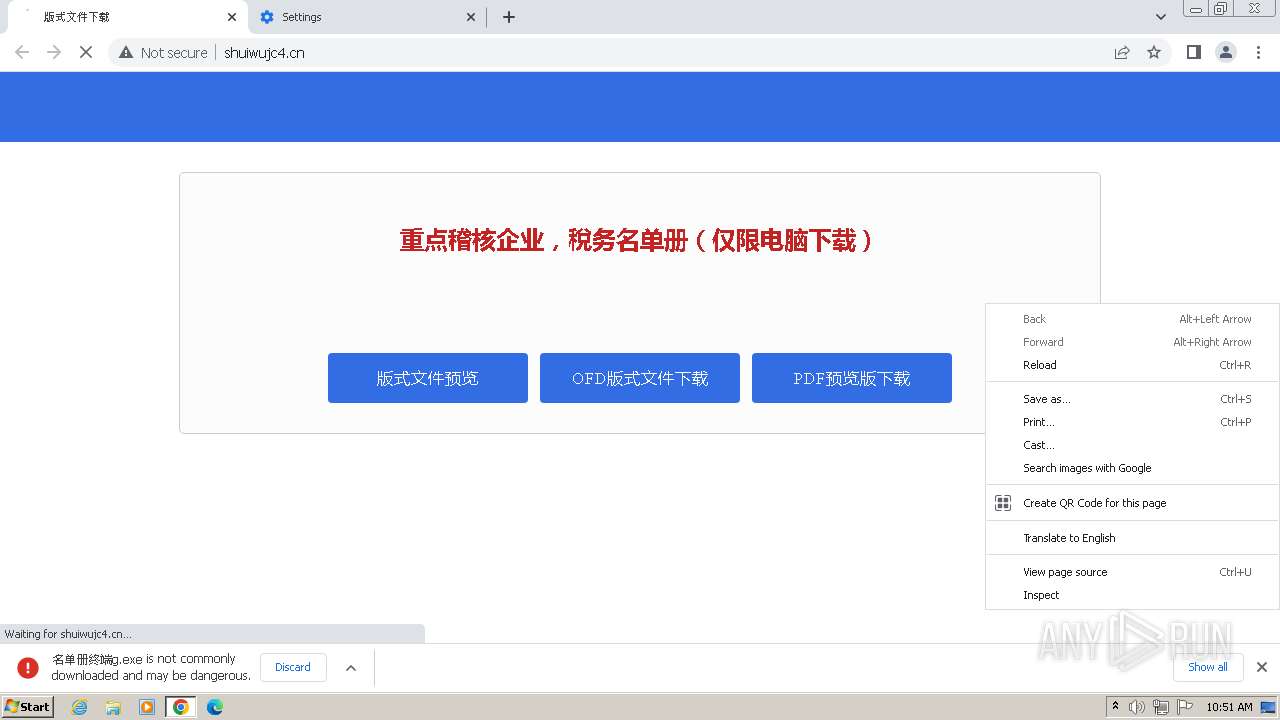The width and height of the screenshot is (1280, 720).
Task: Click 版式文件预览 button
Action: 428,378
